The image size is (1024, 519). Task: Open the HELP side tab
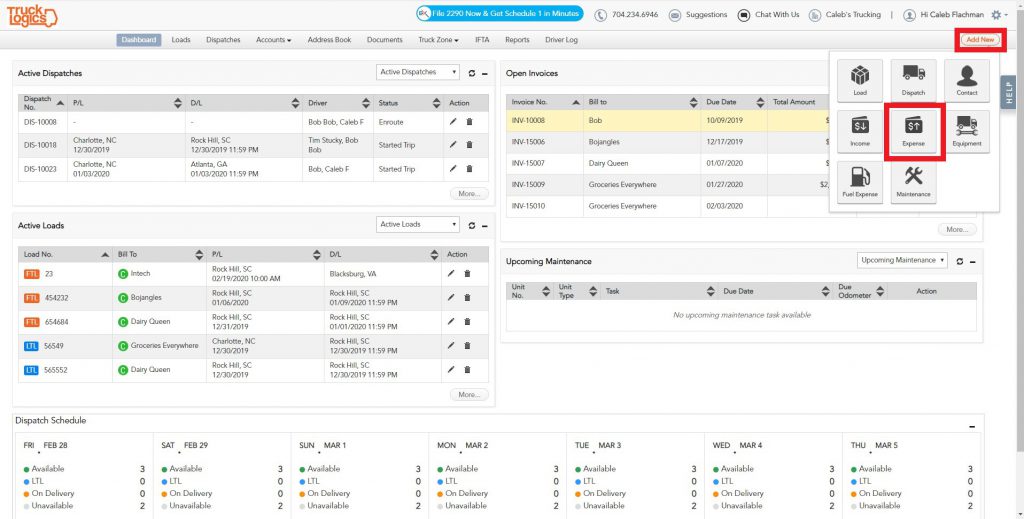point(1010,93)
